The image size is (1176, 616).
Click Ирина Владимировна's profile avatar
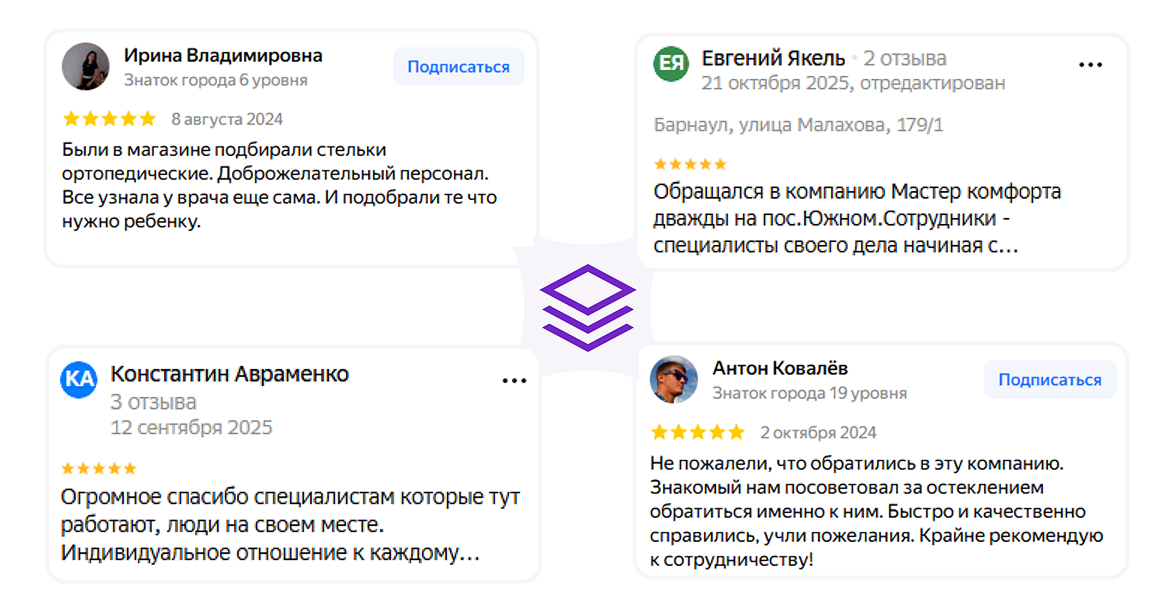[86, 67]
